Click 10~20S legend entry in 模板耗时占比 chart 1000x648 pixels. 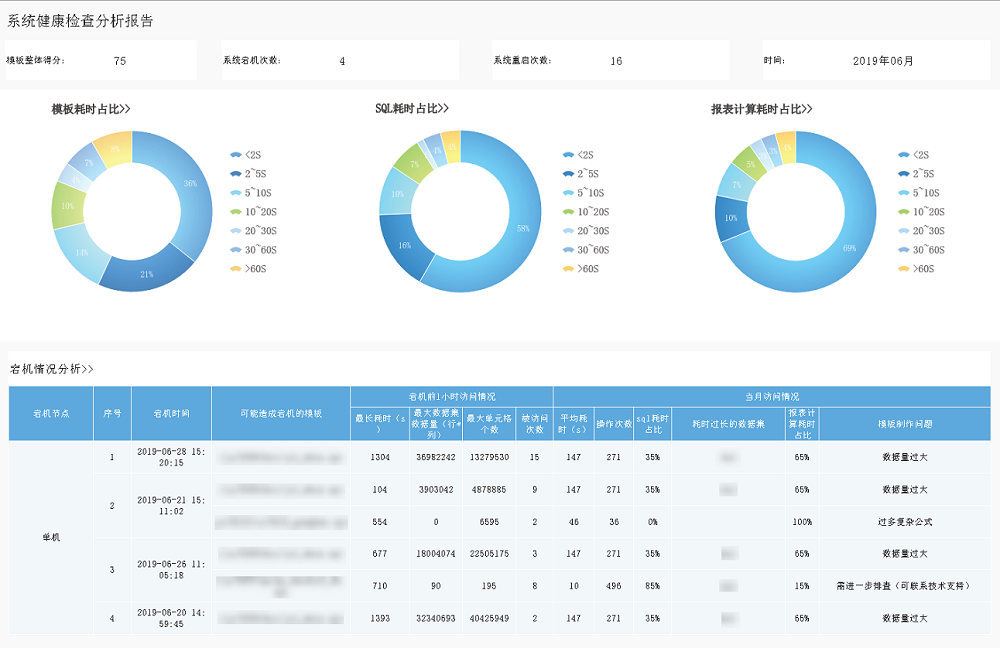[253, 212]
